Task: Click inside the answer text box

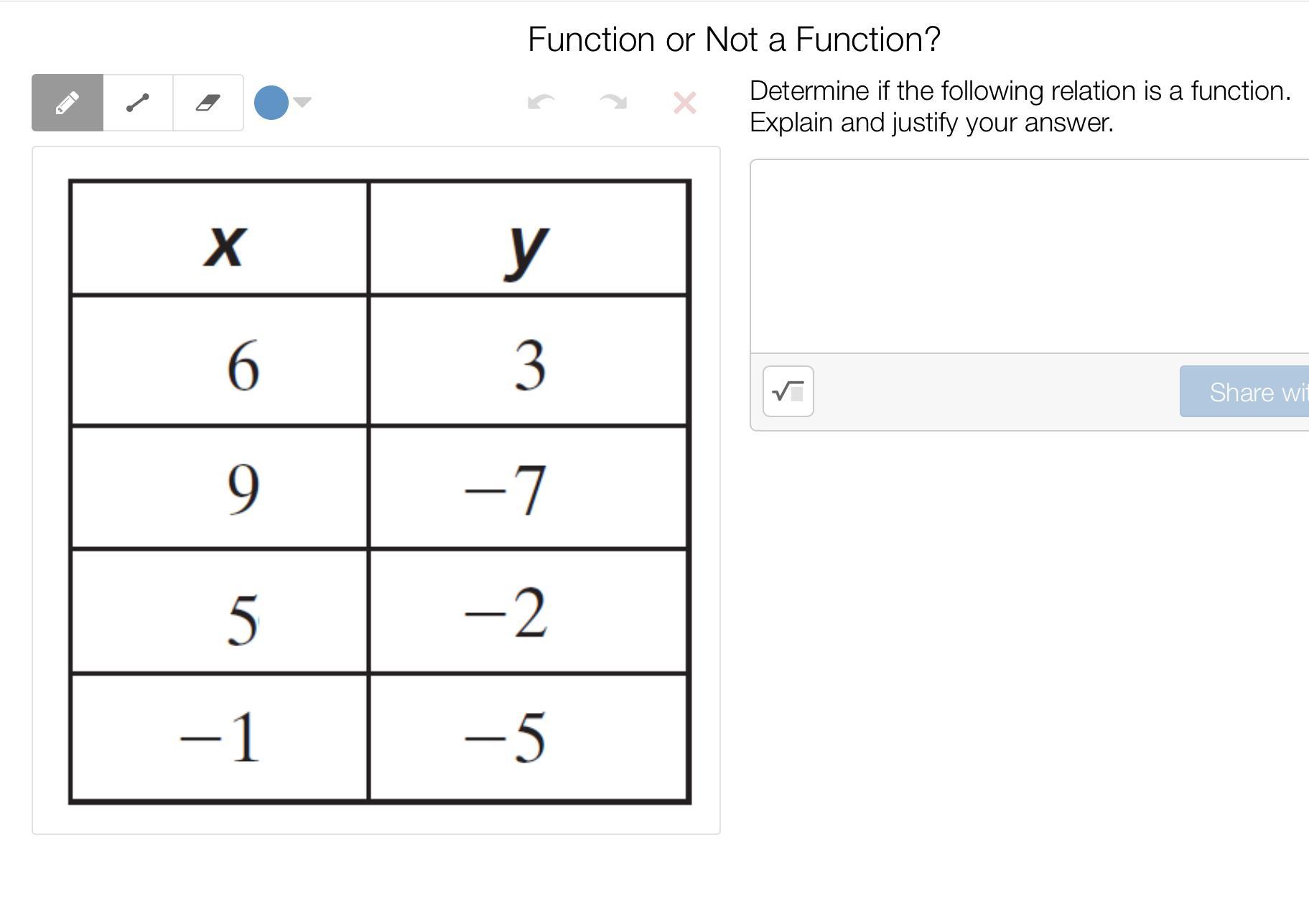Action: coord(1027,256)
